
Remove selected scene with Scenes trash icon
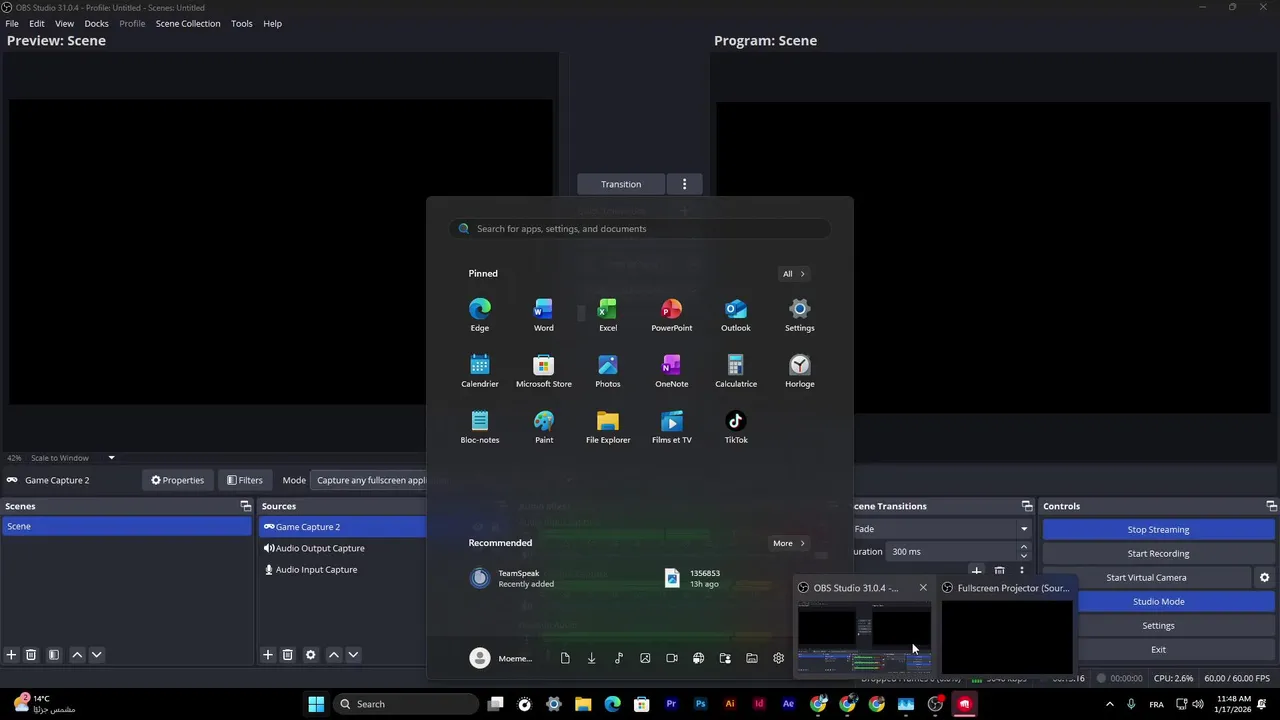point(31,655)
